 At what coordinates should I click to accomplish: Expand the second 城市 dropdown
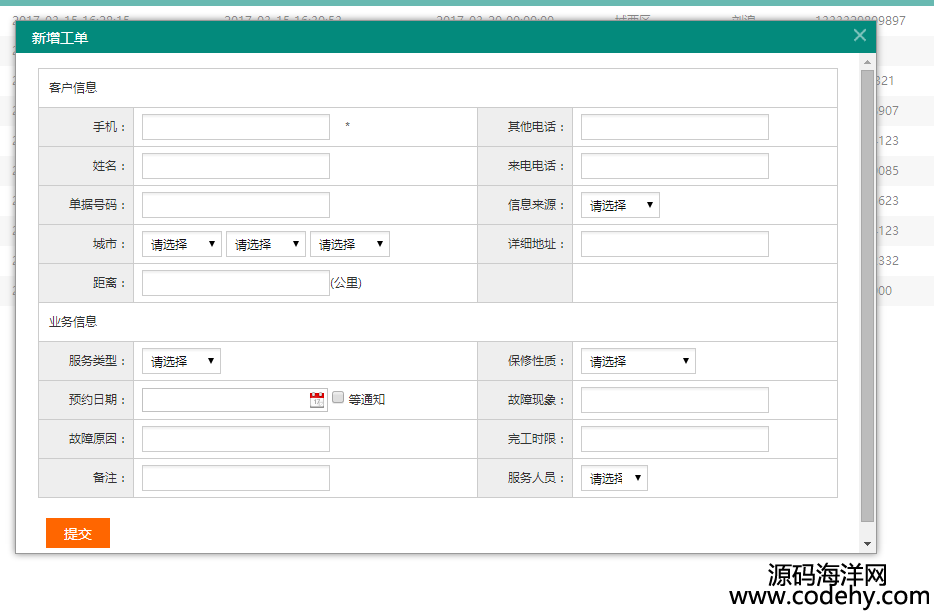[x=266, y=244]
